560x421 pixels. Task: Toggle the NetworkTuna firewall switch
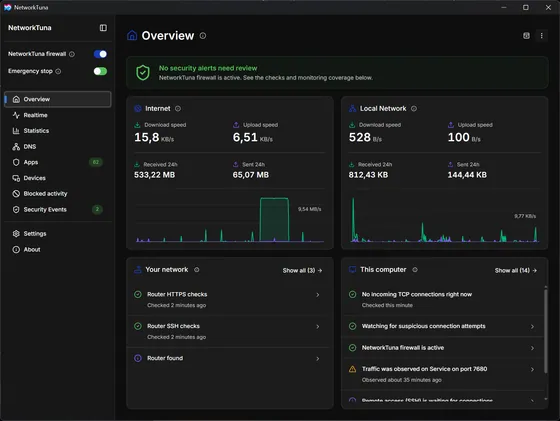pyautogui.click(x=100, y=54)
